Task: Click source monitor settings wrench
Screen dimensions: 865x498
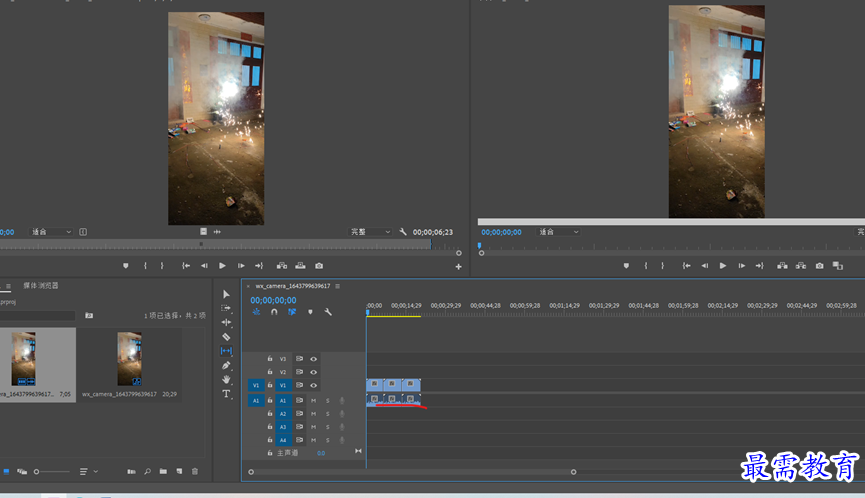Action: (403, 232)
